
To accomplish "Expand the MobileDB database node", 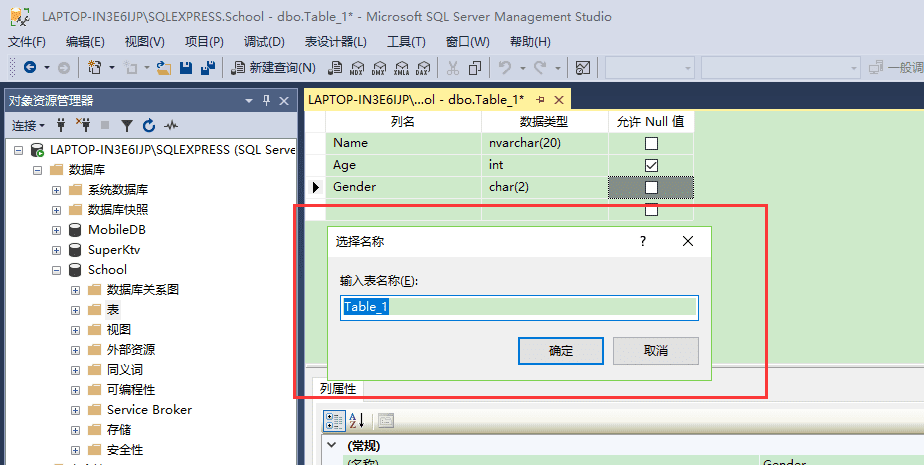I will pos(57,230).
